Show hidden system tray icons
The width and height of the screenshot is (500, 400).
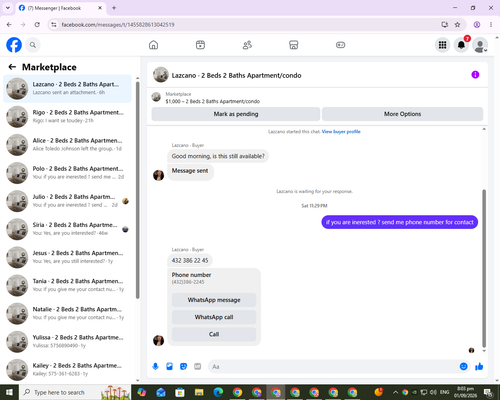click(395, 392)
